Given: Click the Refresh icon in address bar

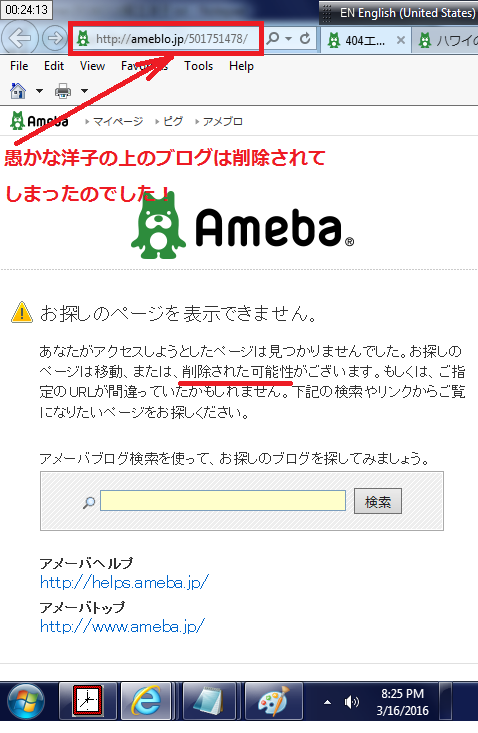Looking at the screenshot, I should (305, 38).
